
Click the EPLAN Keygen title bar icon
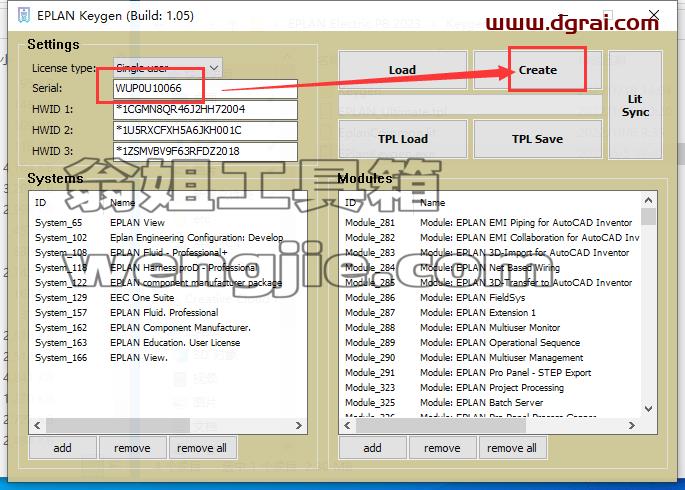tap(24, 15)
